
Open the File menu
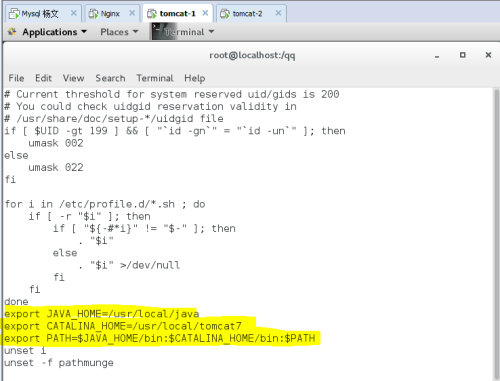16,78
